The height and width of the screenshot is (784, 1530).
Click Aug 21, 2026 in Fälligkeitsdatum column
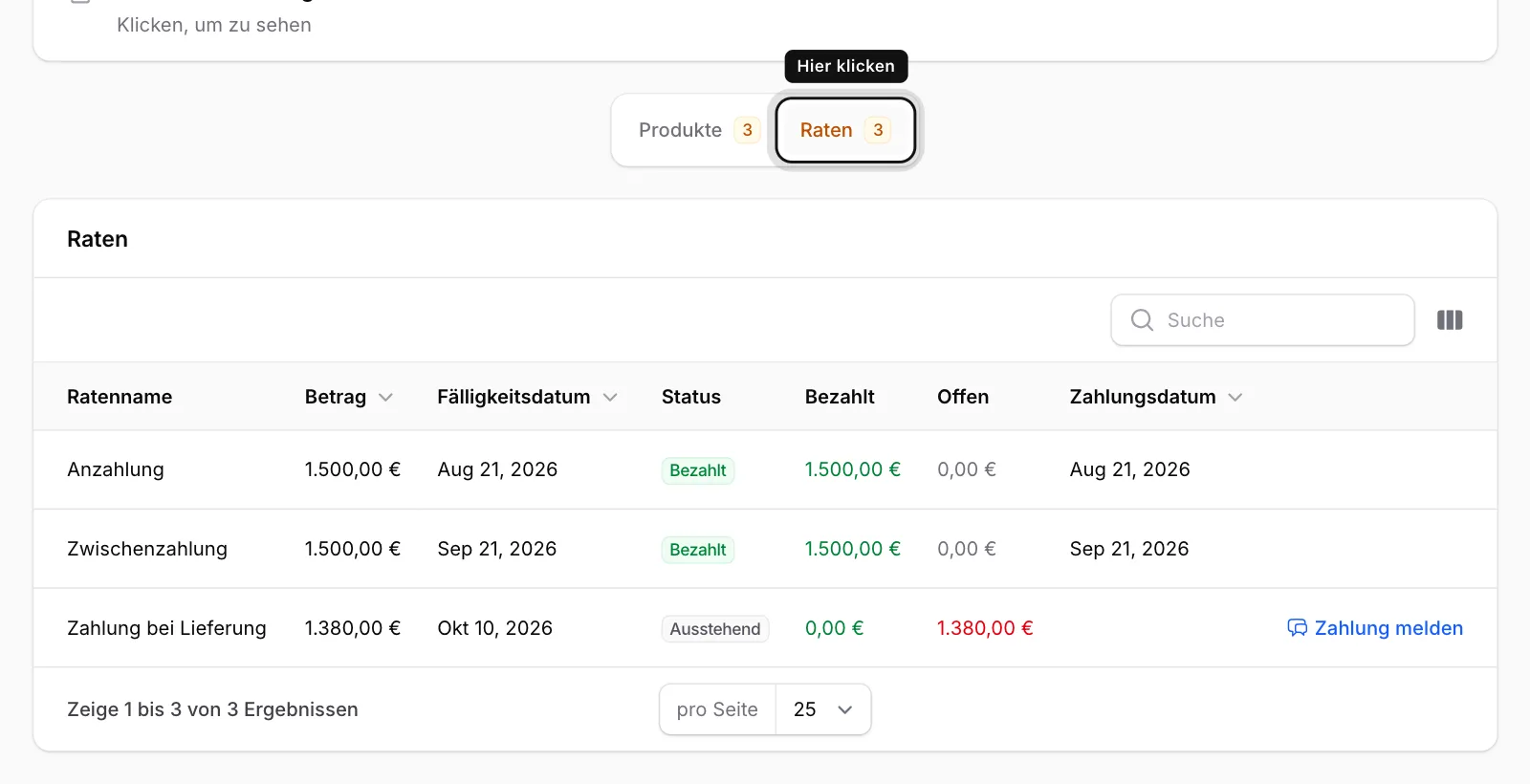coord(497,469)
